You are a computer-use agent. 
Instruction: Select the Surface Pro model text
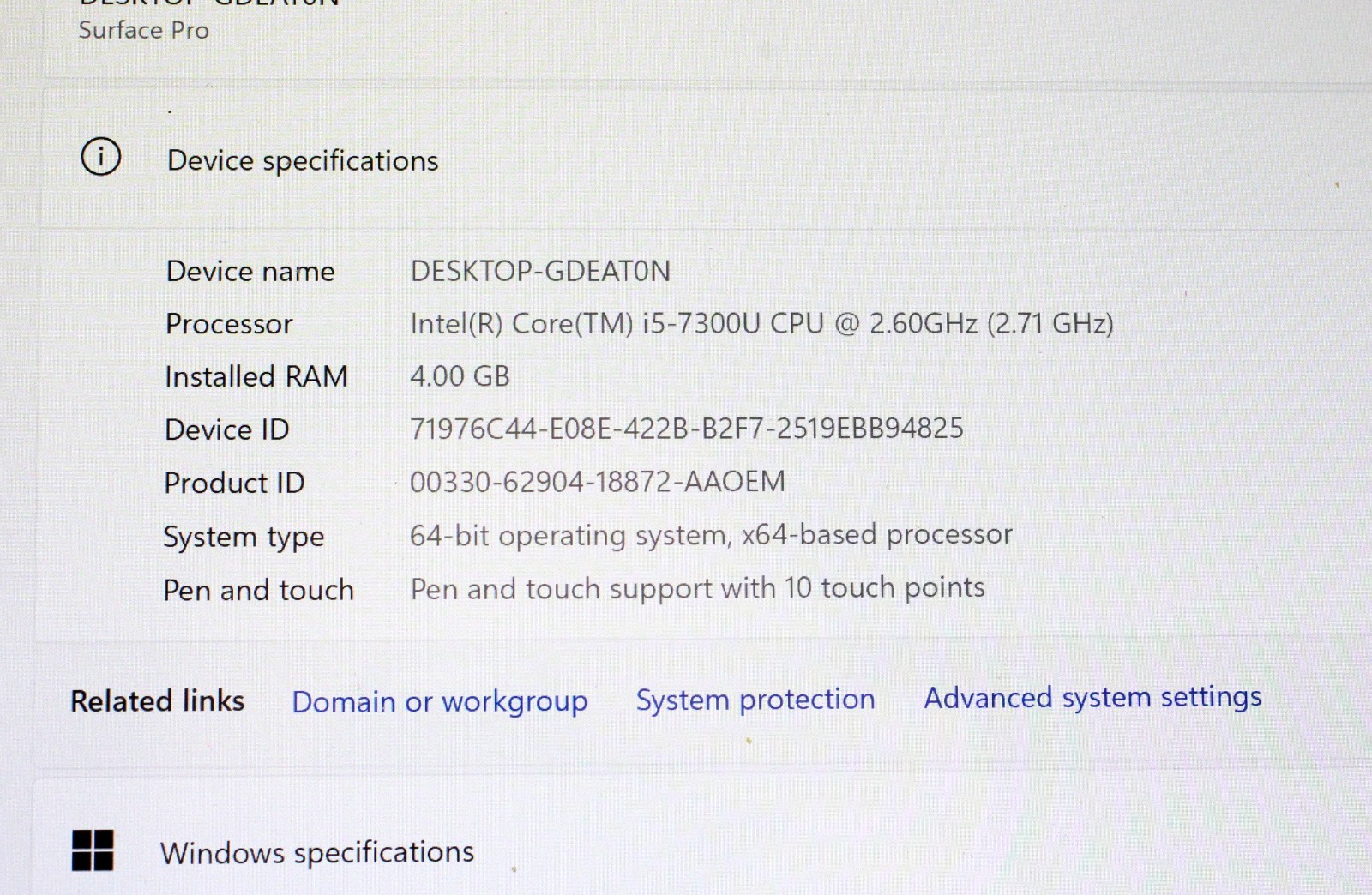click(143, 30)
